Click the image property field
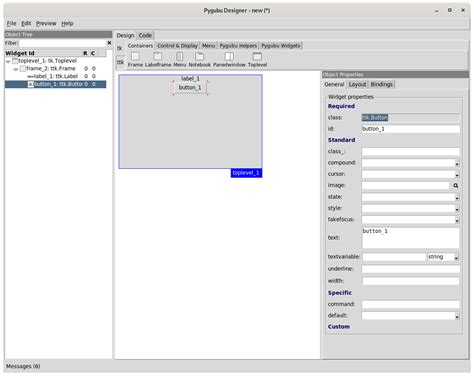 pyautogui.click(x=406, y=186)
